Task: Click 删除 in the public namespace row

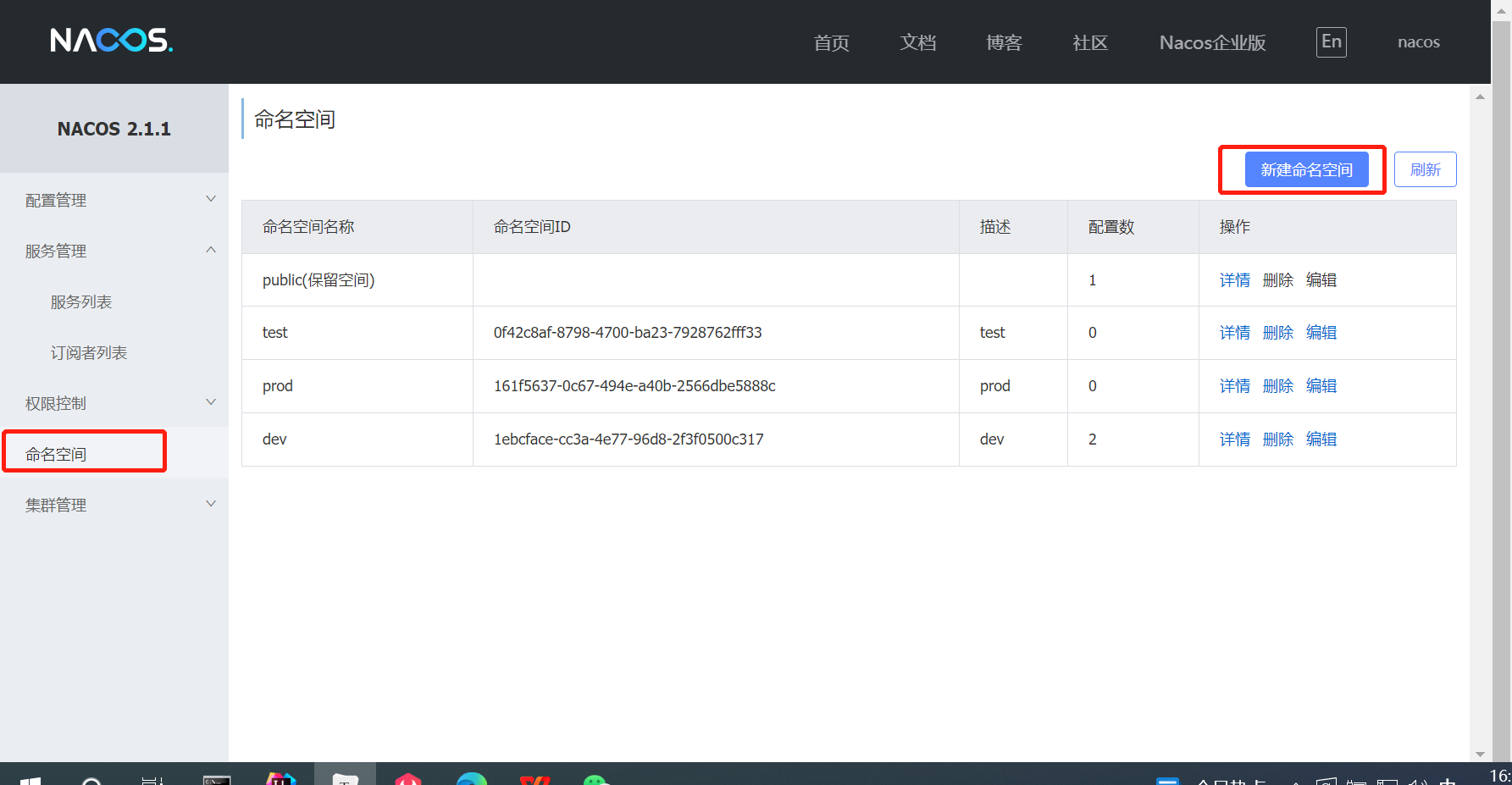Action: (1278, 280)
